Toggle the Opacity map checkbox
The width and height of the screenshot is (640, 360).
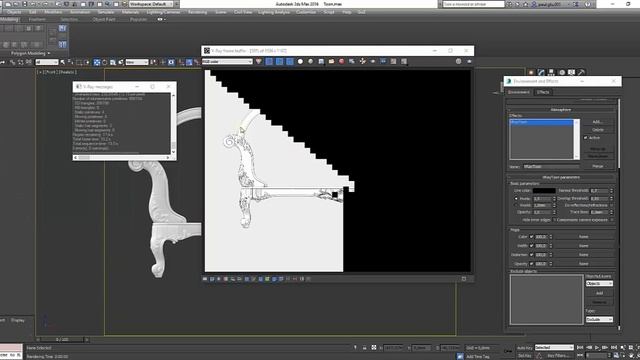pos(531,264)
